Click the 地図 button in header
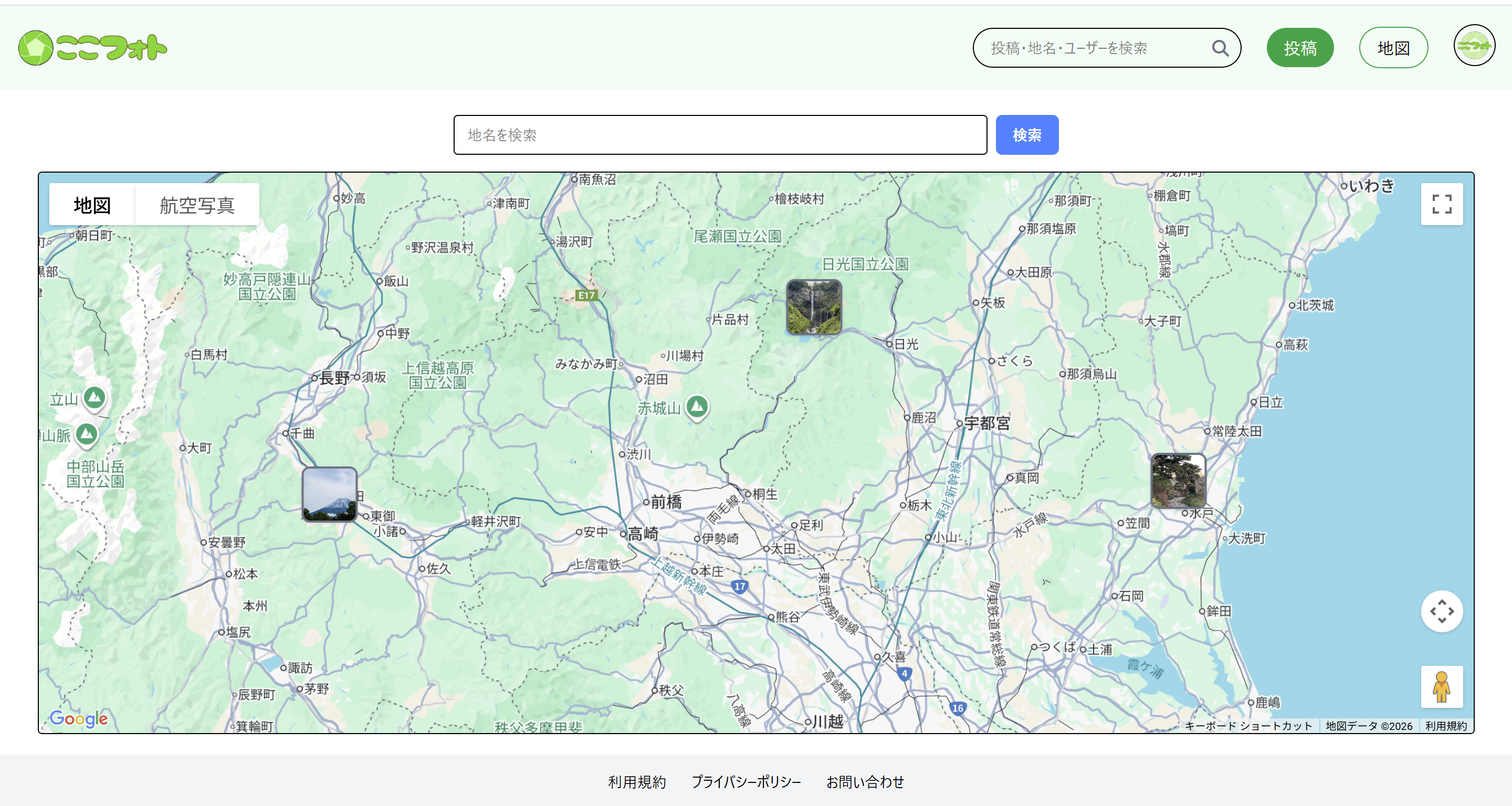Screen dimensions: 1512x806 click(1393, 48)
